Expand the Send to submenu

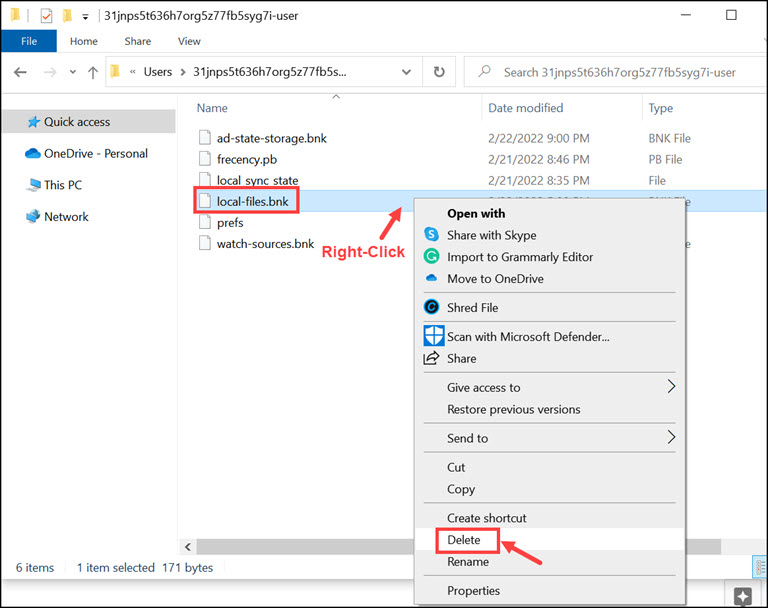coord(671,438)
